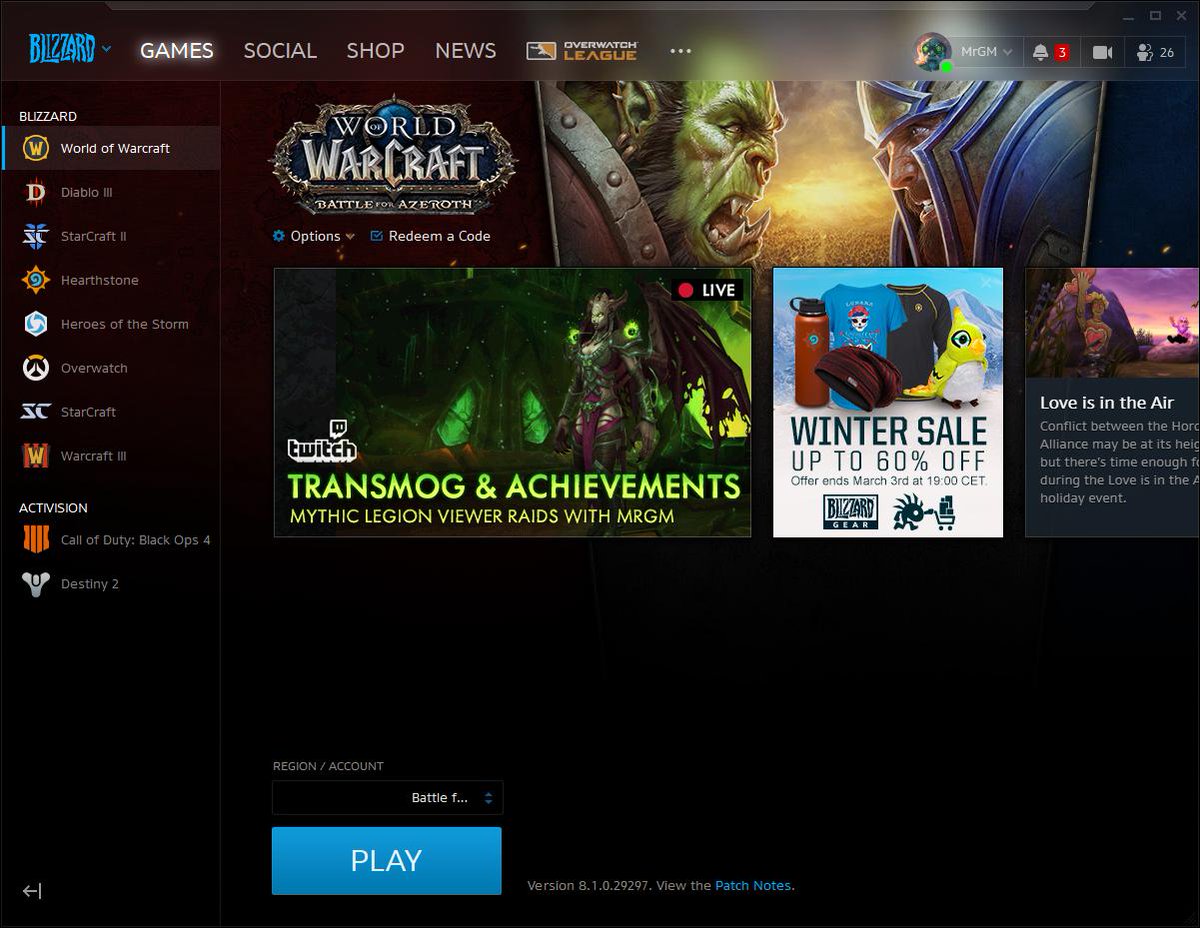This screenshot has width=1200, height=928.
Task: Click the Love is in the Air heading
Action: (x=1107, y=403)
